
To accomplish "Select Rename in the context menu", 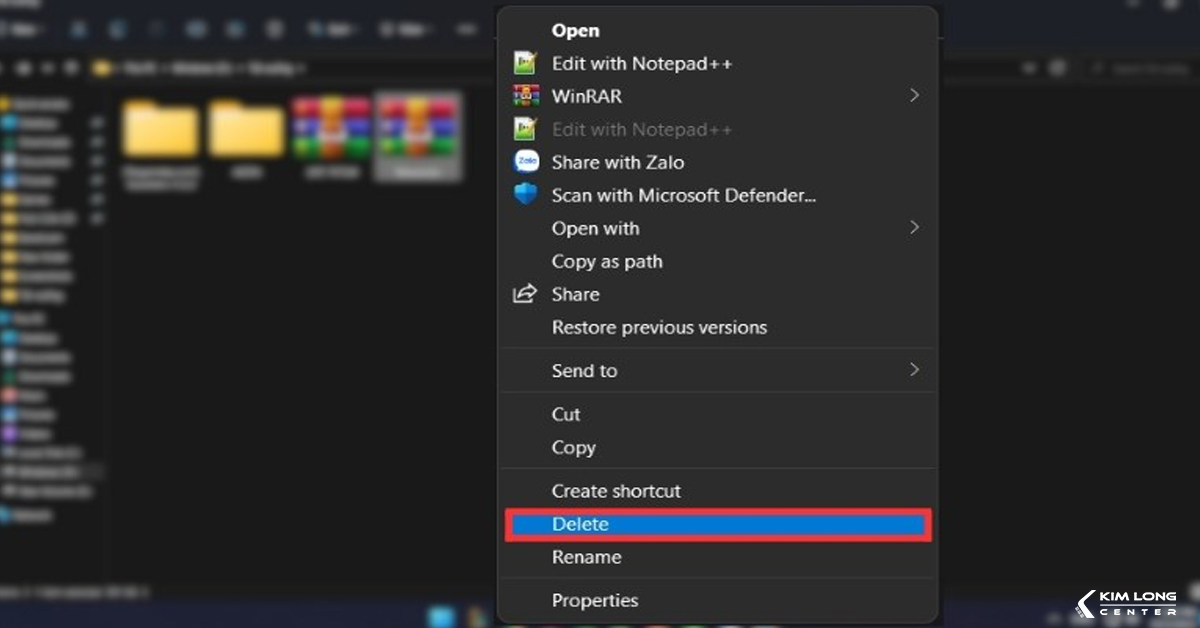I will point(586,557).
